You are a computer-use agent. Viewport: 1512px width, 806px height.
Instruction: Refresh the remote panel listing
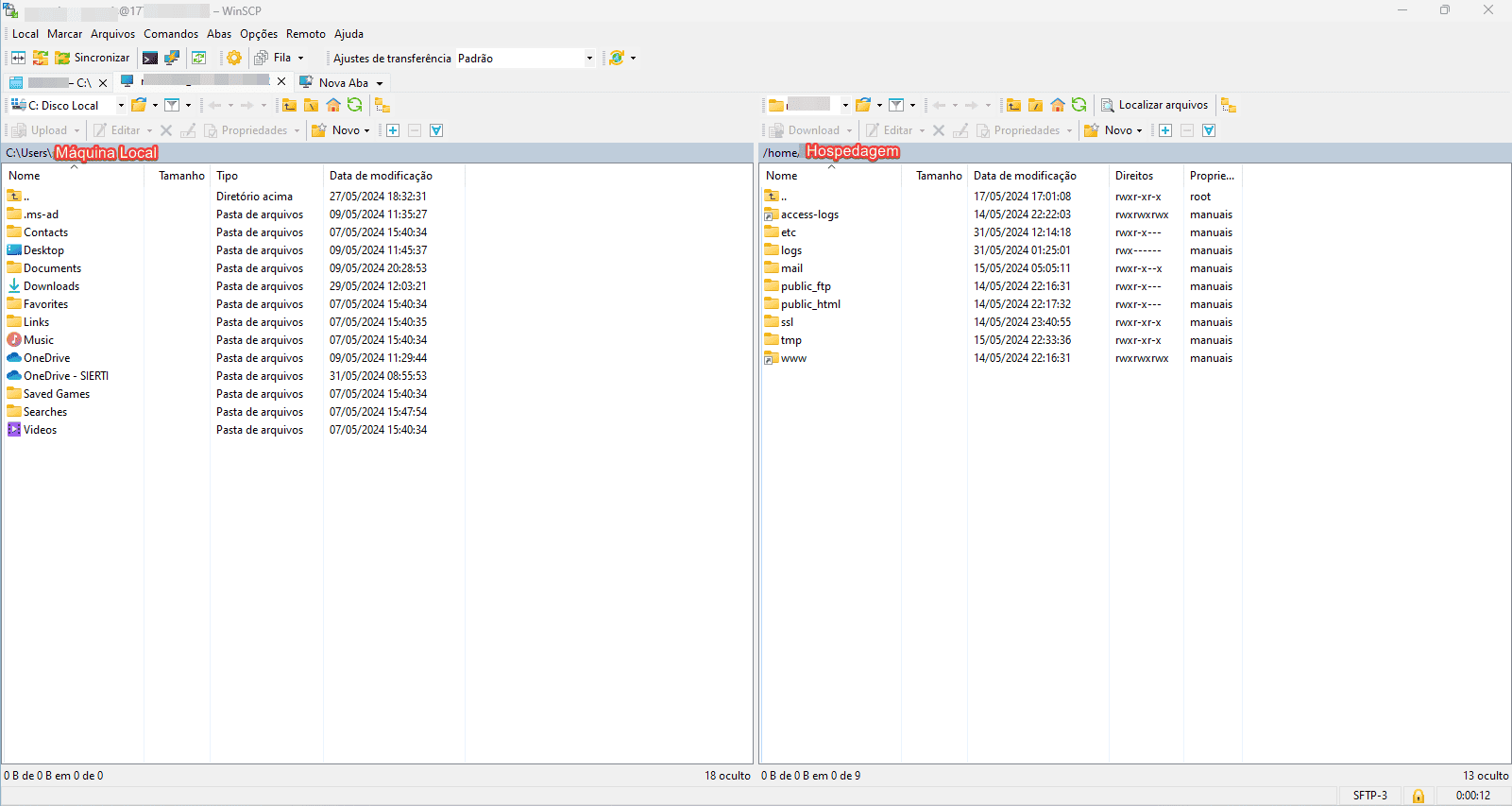click(x=1079, y=105)
